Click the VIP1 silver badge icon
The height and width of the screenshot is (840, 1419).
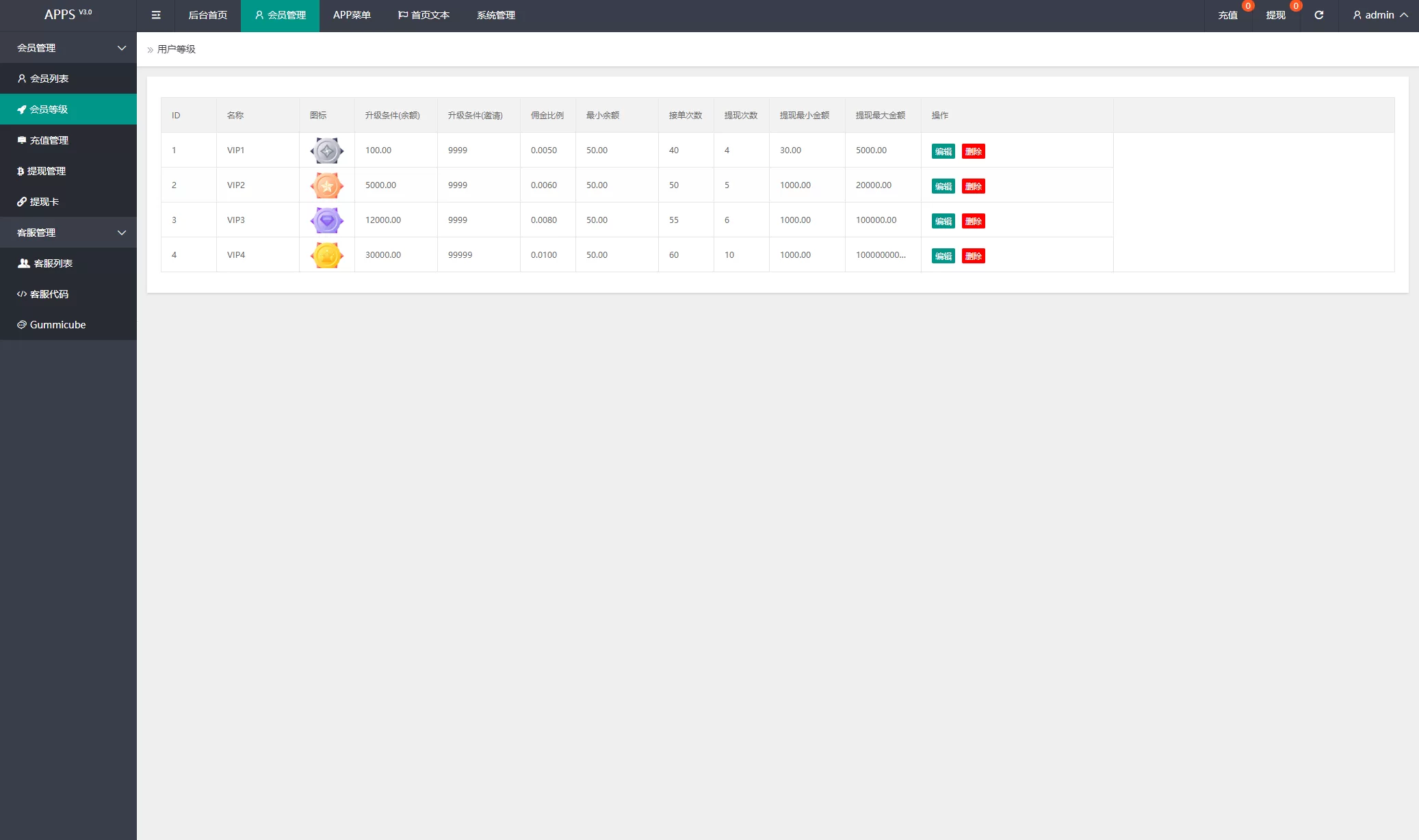point(327,150)
